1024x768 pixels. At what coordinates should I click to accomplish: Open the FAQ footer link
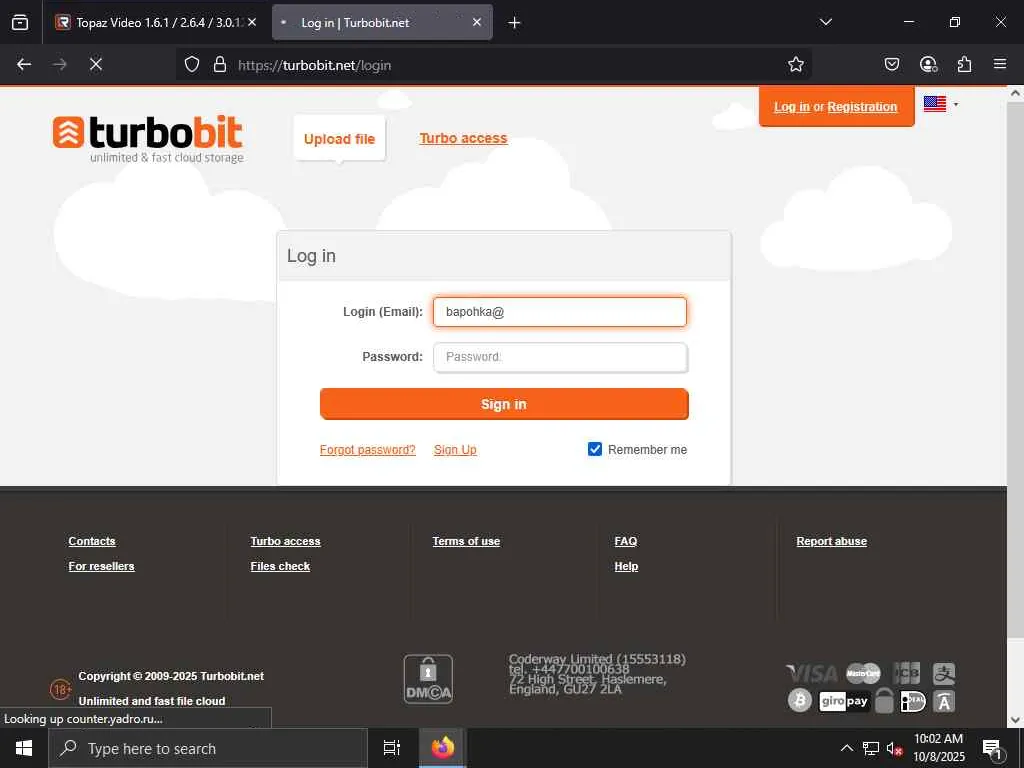[626, 541]
